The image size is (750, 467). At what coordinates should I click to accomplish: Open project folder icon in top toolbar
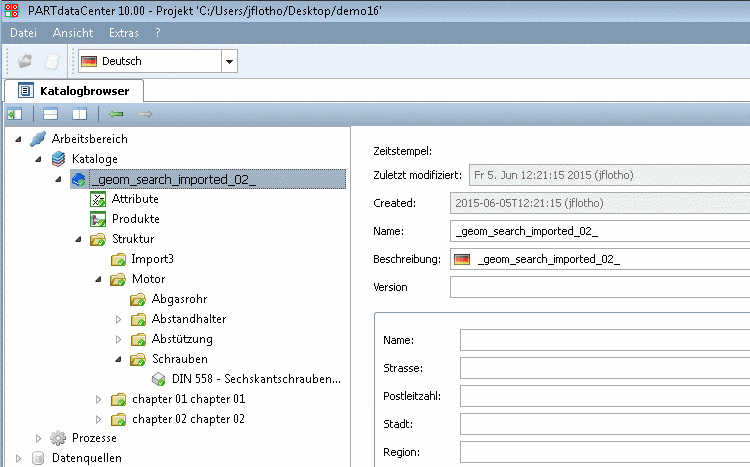click(25, 61)
